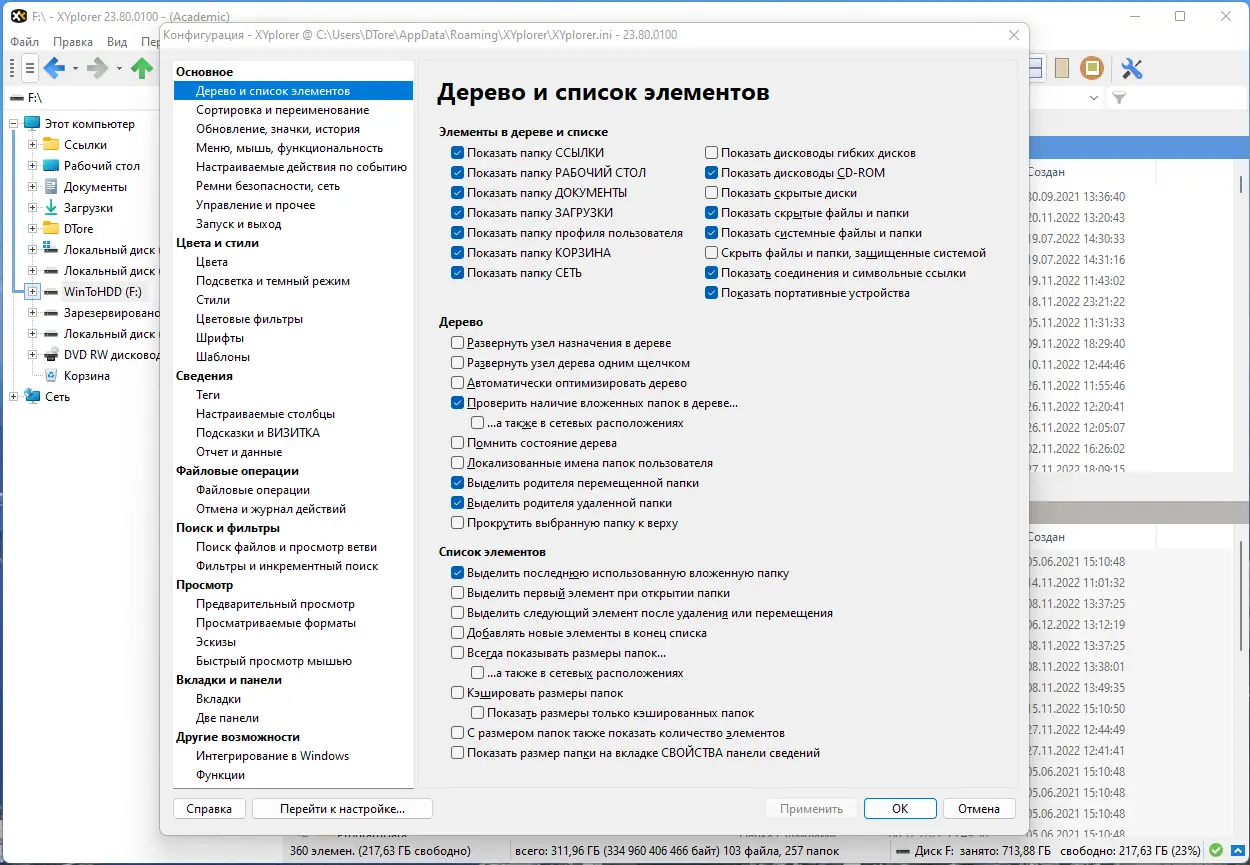1250x865 pixels.
Task: Open the hamburger main menu icon in toolbar
Action: coord(30,68)
